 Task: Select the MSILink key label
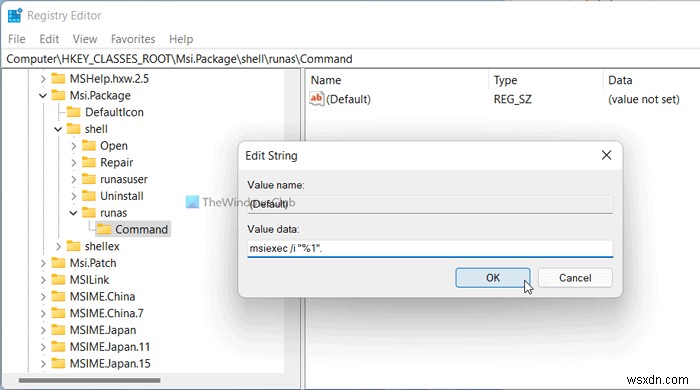tap(89, 280)
